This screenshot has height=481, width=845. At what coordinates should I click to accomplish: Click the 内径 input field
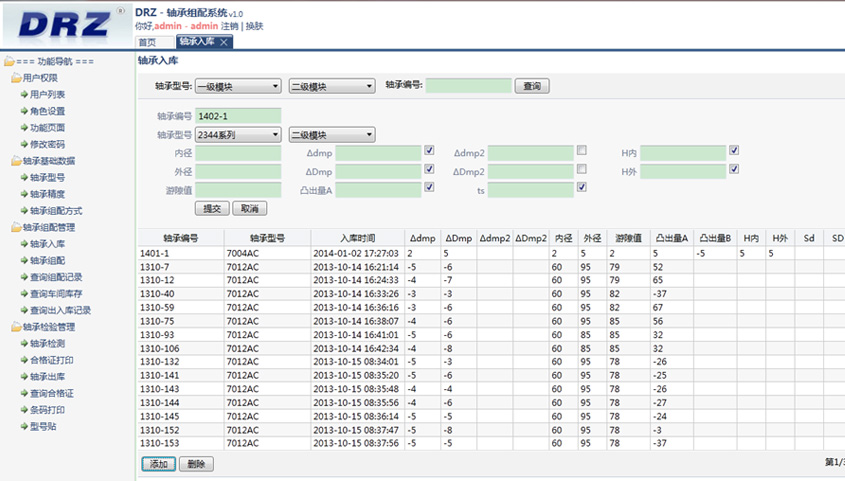tap(239, 153)
